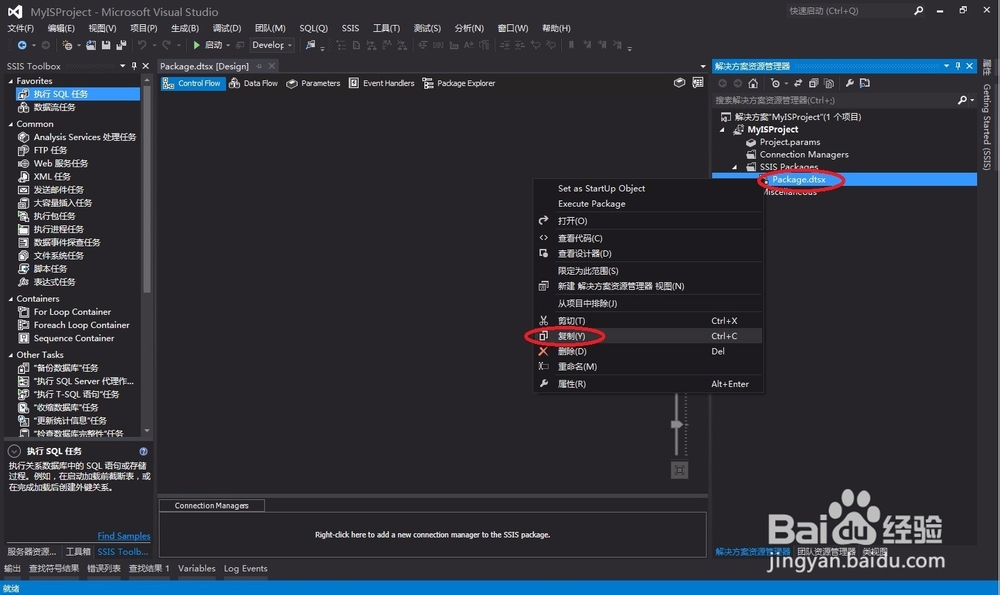Pick the Web 服务任务 item
This screenshot has height=595, width=1000.
pos(61,163)
